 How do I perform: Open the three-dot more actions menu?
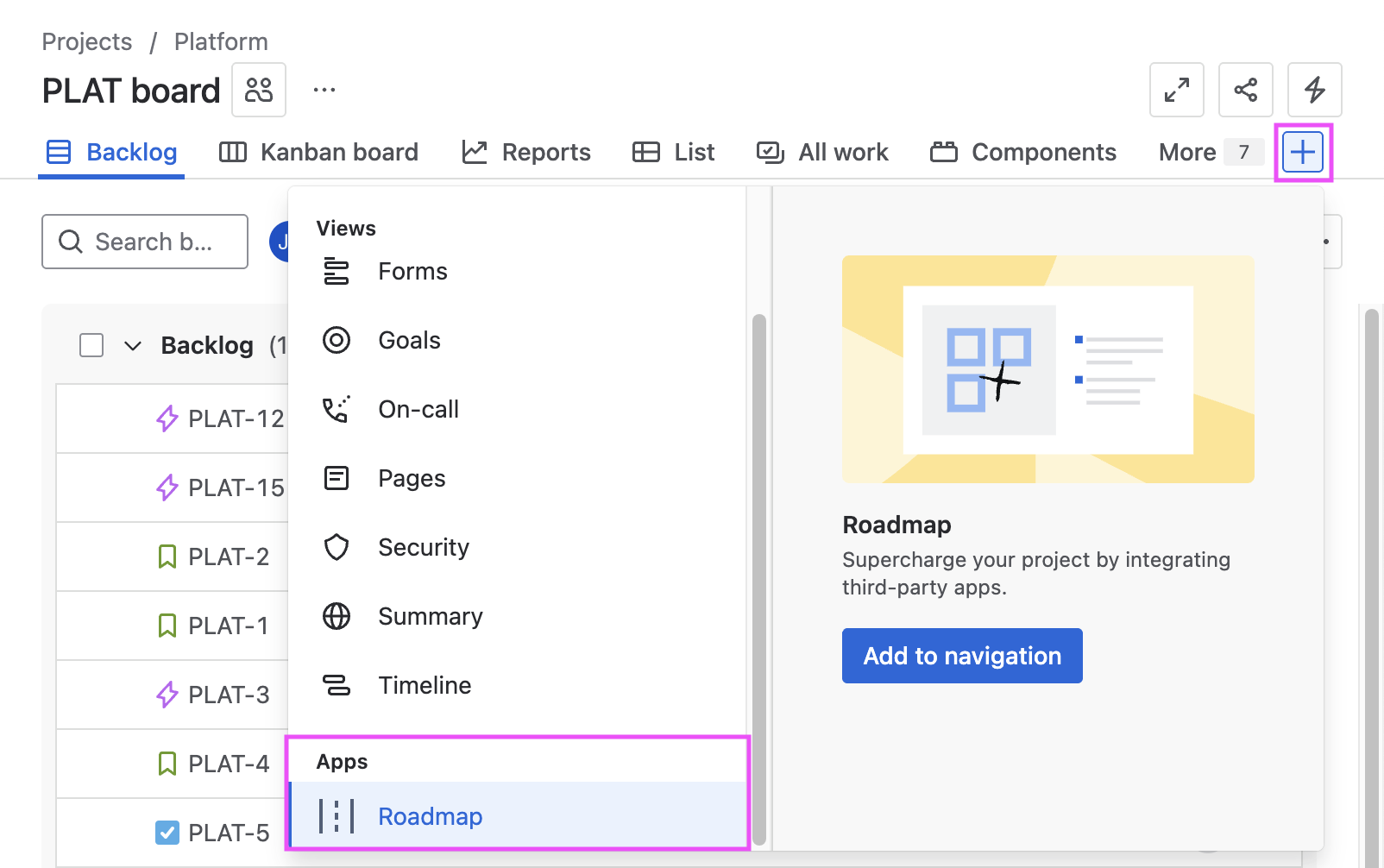[x=324, y=90]
